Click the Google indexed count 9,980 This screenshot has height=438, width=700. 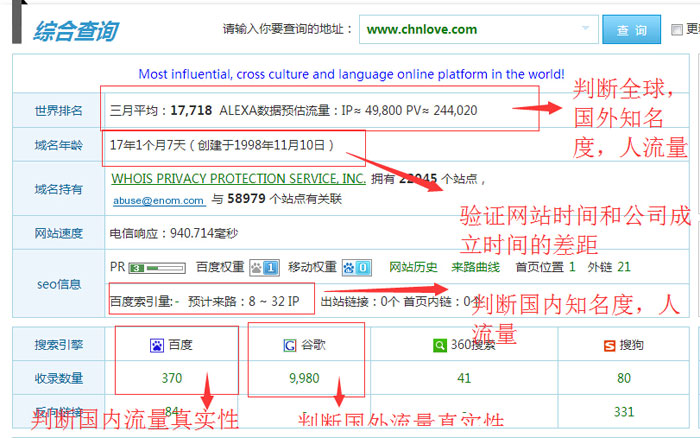[304, 378]
